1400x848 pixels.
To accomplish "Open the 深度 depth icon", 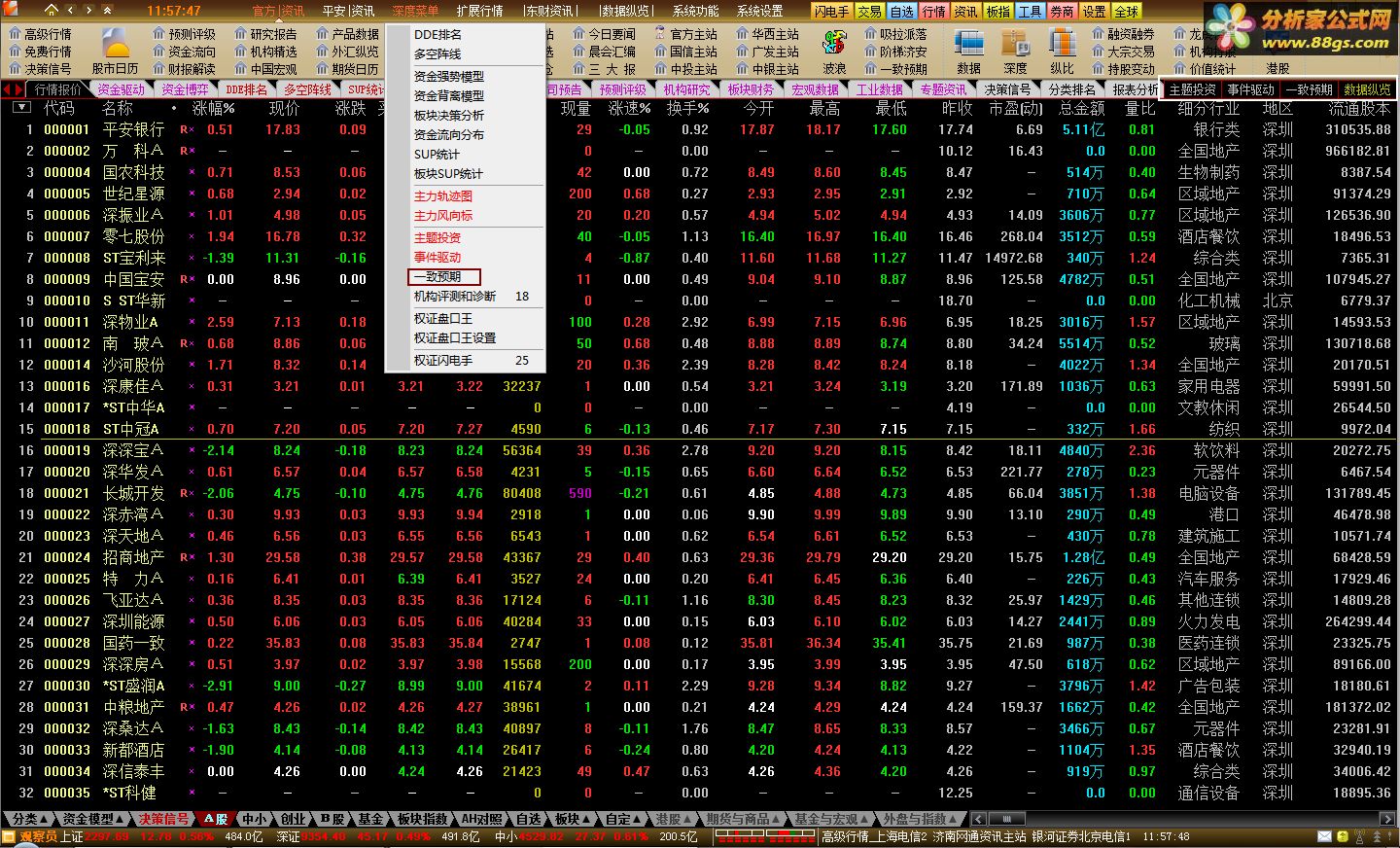I will pos(1015,52).
